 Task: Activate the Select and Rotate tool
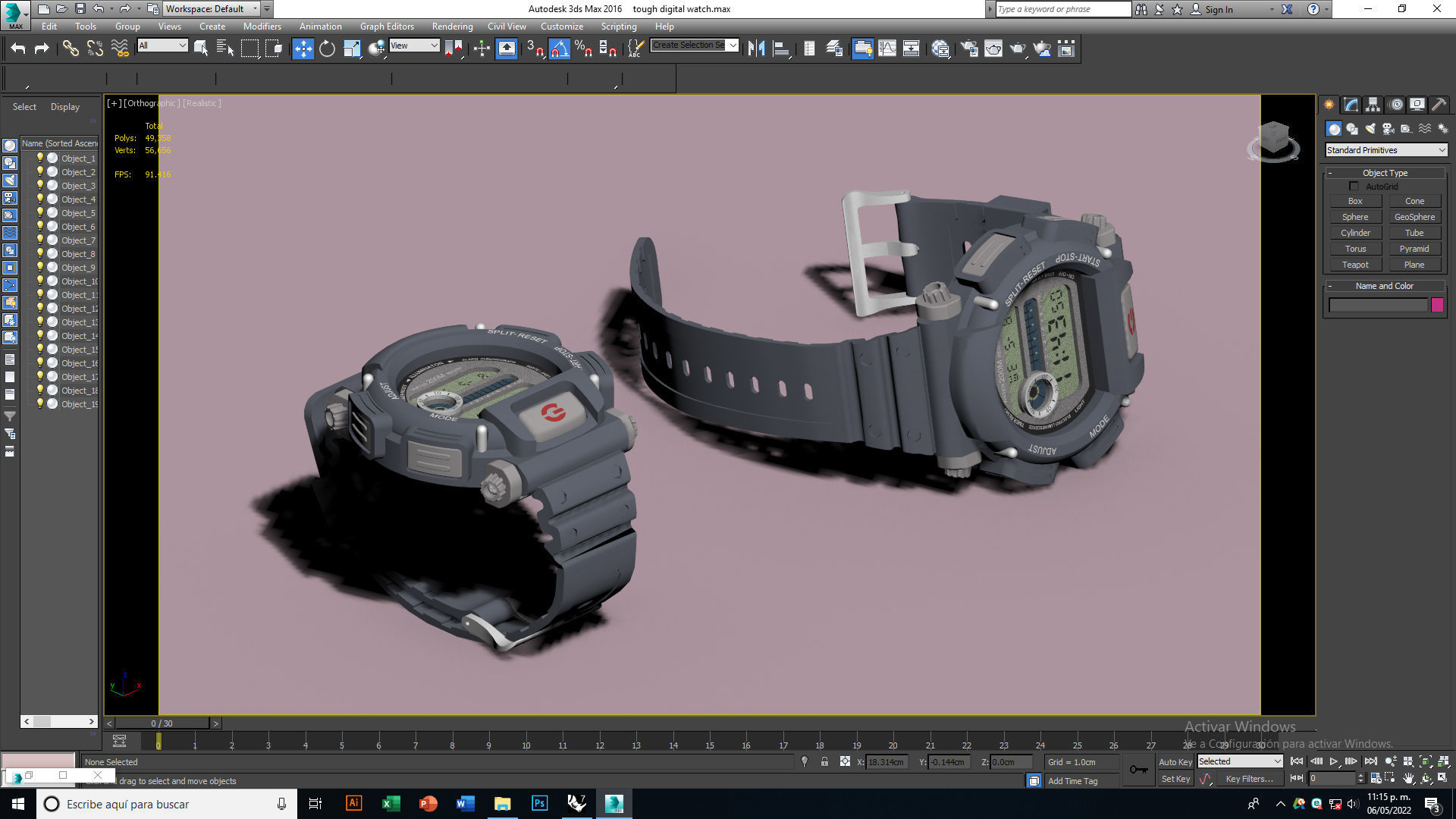pyautogui.click(x=327, y=49)
